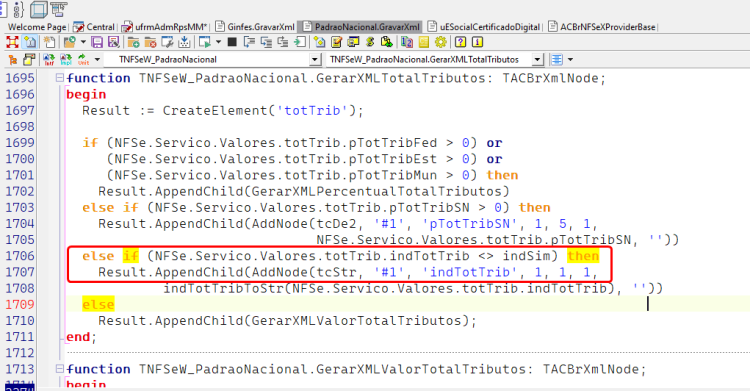Click the Save All floppy icon
The width and height of the screenshot is (750, 391).
click(113, 42)
